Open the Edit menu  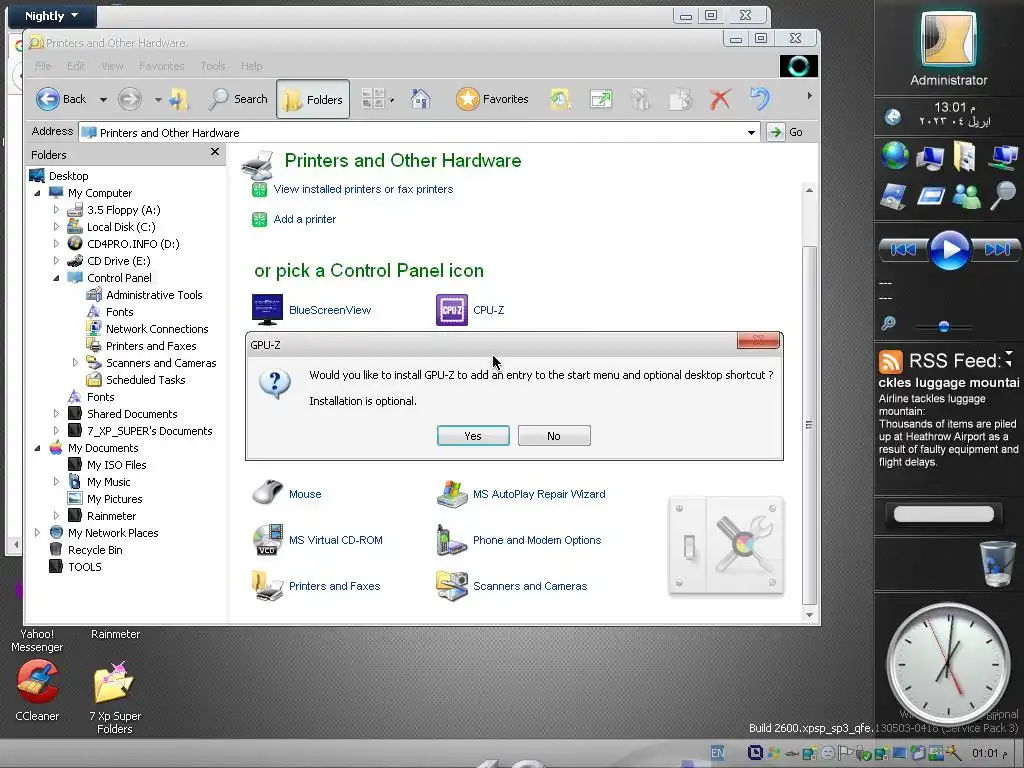click(76, 66)
